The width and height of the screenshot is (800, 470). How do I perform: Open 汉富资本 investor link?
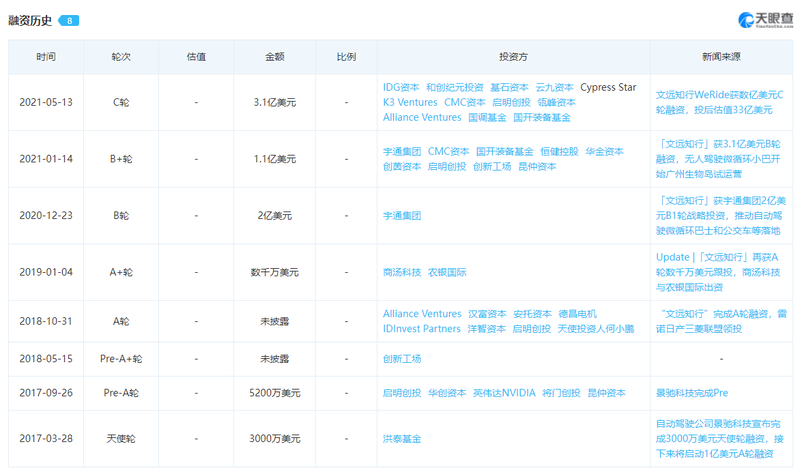coord(487,314)
